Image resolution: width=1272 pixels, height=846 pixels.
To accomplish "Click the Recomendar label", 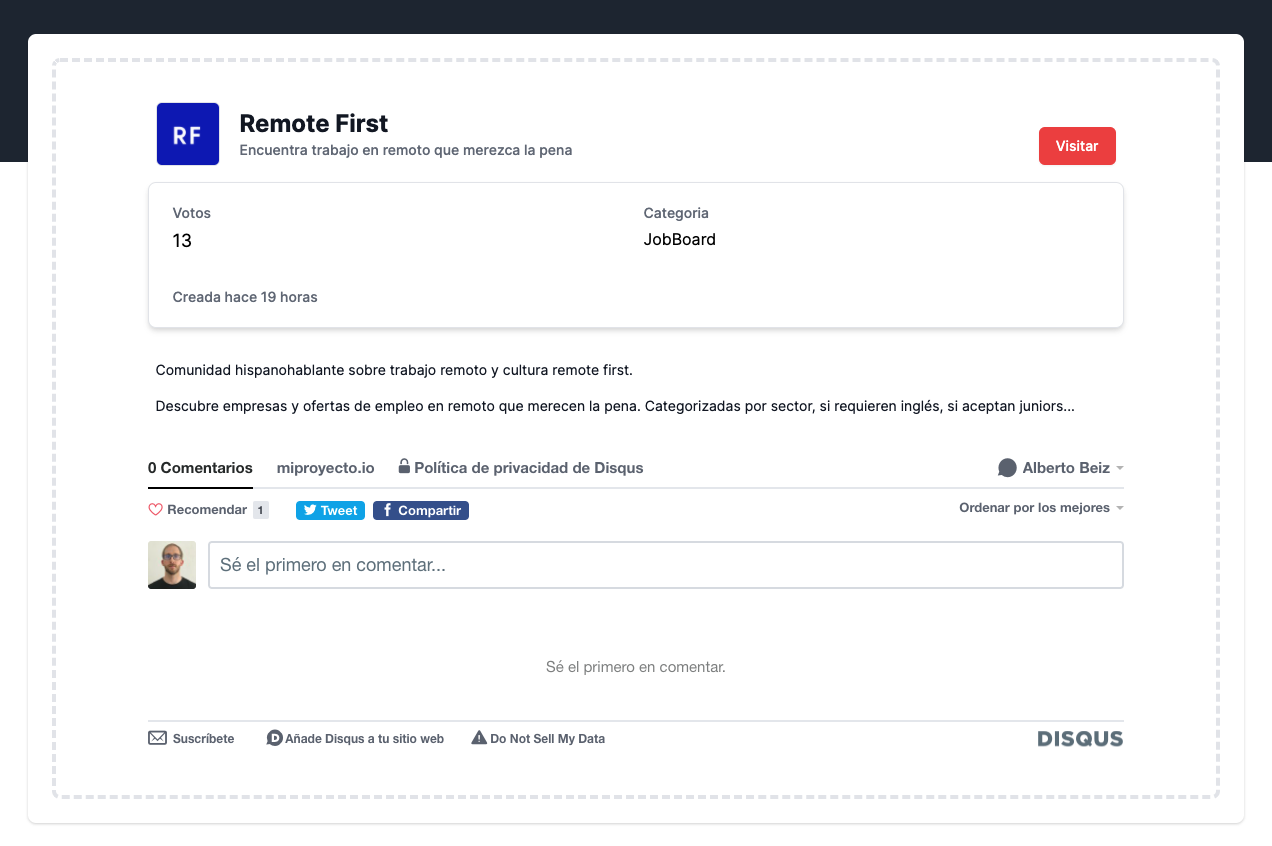I will pyautogui.click(x=207, y=510).
